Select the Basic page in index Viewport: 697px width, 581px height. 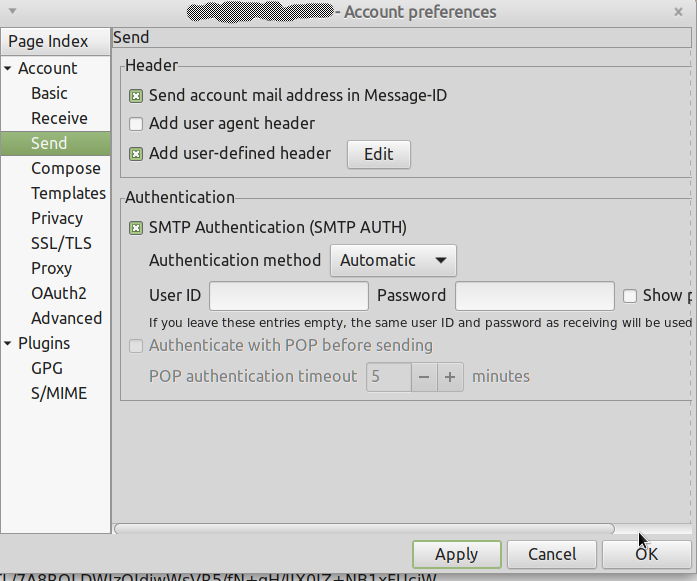pyautogui.click(x=49, y=94)
